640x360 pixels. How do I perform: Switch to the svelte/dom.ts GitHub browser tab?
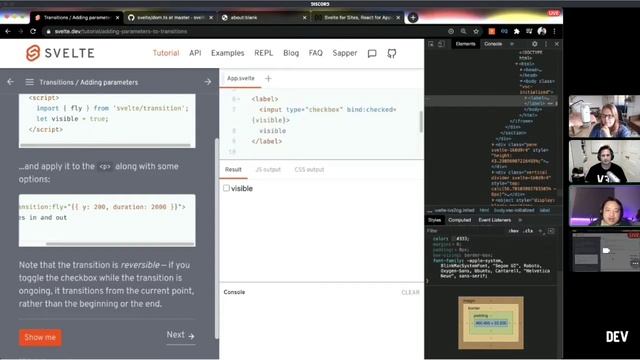(171, 18)
